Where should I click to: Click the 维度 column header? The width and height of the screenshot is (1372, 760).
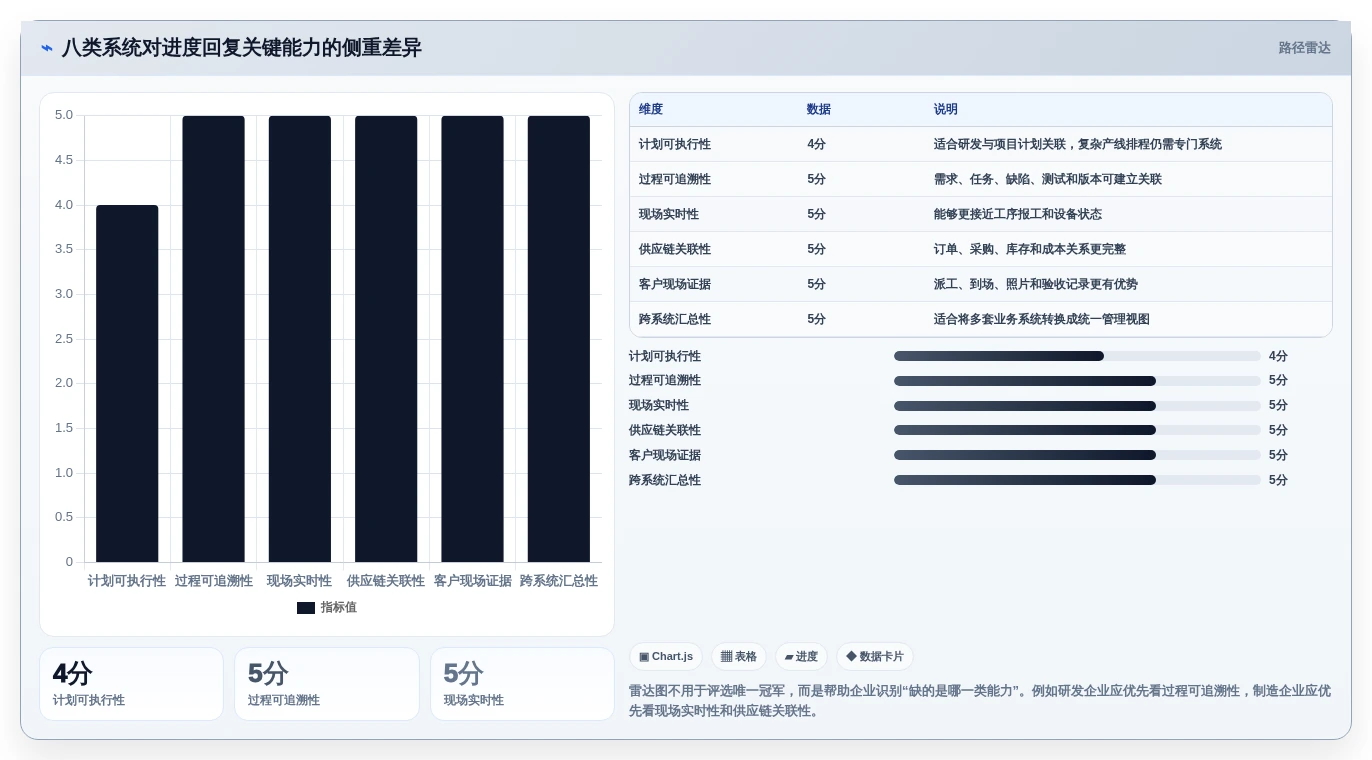pos(651,110)
